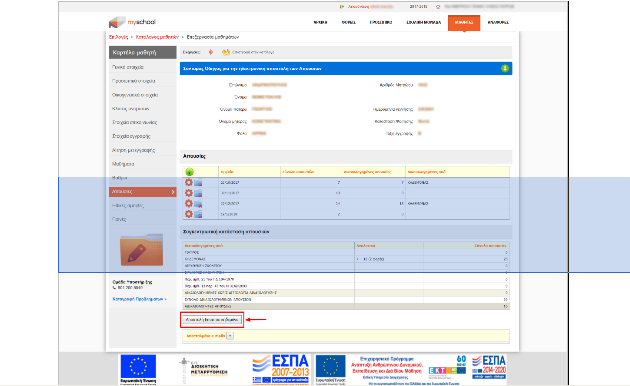Open the small dropdown in the yellow bar

[230, 336]
